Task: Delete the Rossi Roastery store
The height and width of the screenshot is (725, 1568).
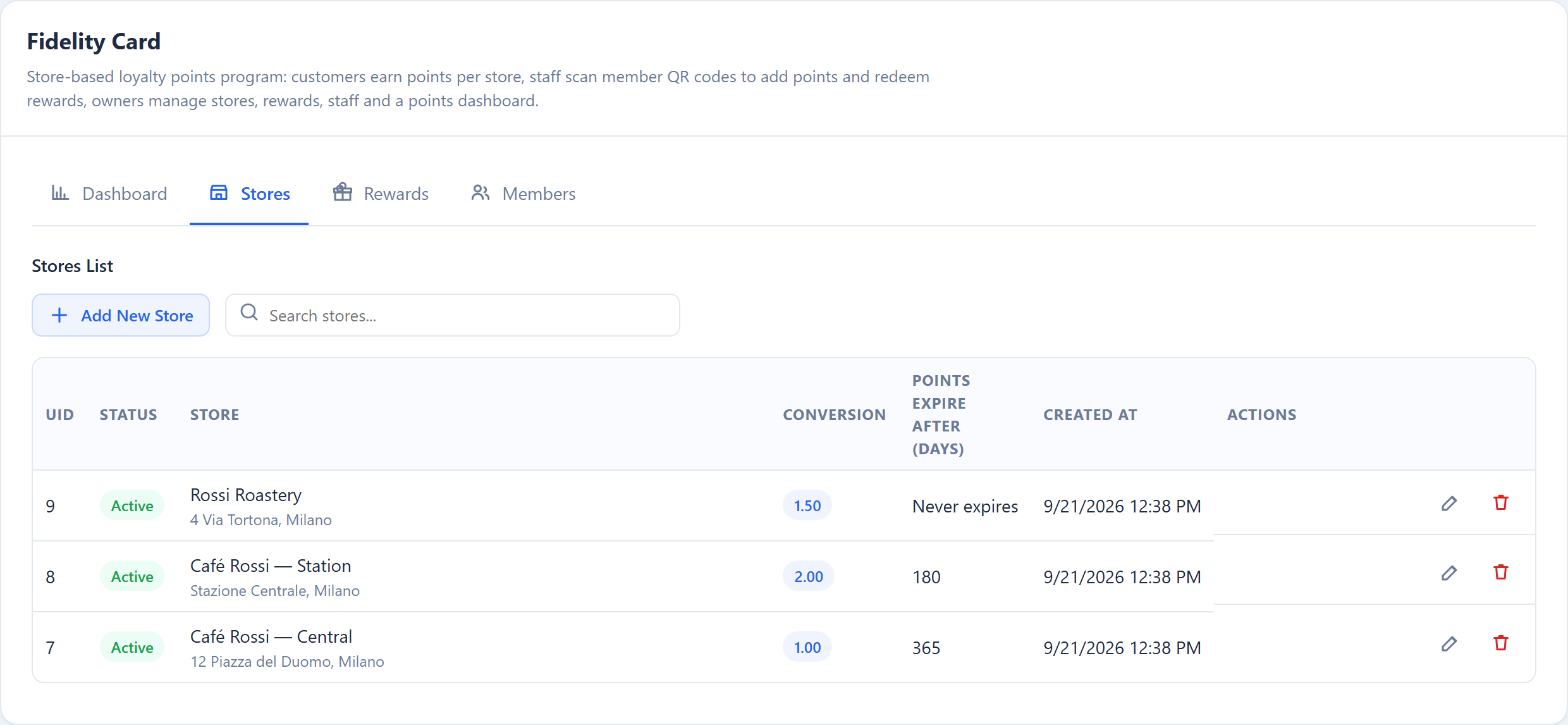Action: [x=1501, y=503]
